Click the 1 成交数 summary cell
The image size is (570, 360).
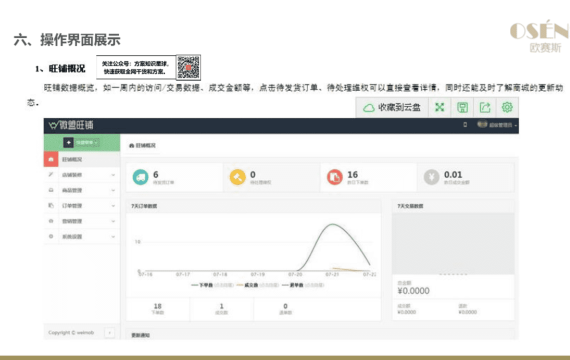pos(222,309)
